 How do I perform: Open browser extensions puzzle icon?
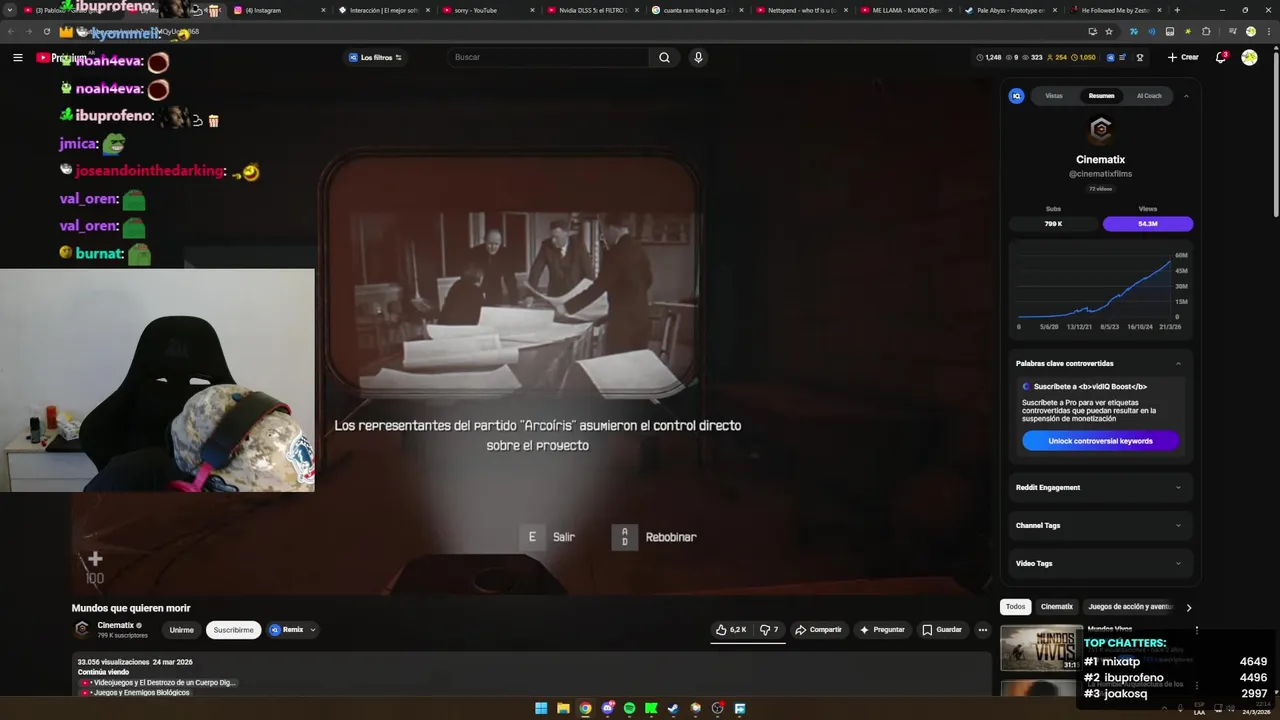[x=1206, y=31]
